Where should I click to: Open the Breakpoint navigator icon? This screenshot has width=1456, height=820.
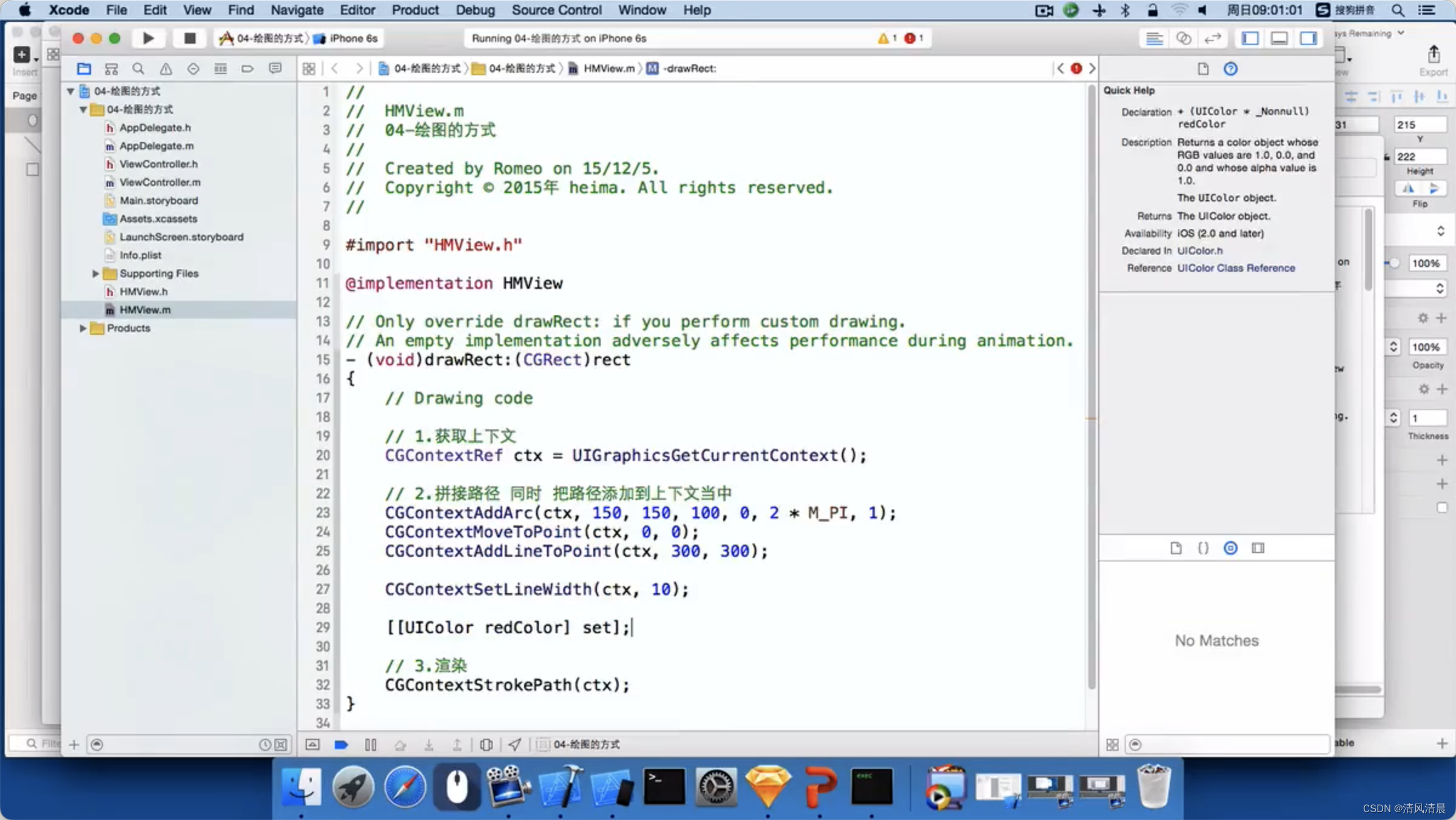pyautogui.click(x=248, y=69)
